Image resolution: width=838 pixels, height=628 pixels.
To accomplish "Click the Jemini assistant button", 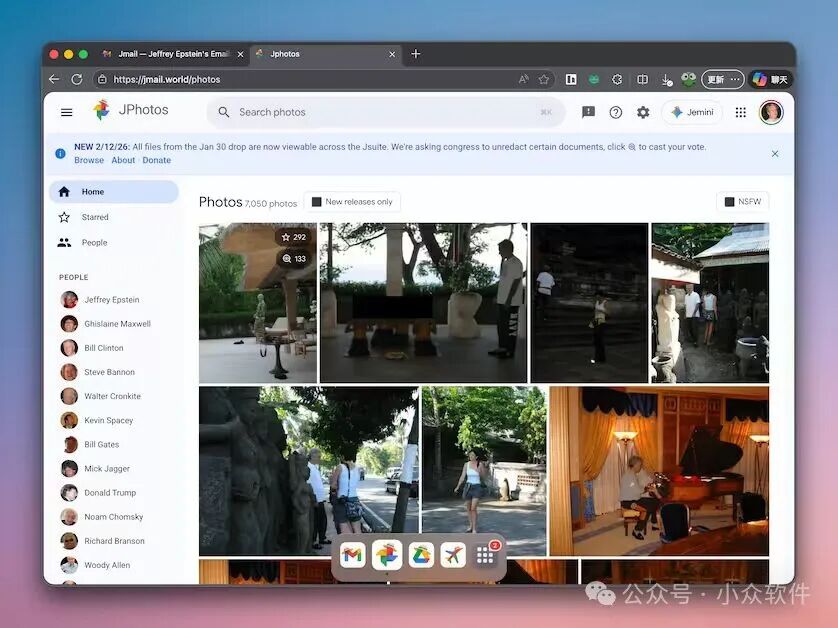I will pyautogui.click(x=692, y=112).
